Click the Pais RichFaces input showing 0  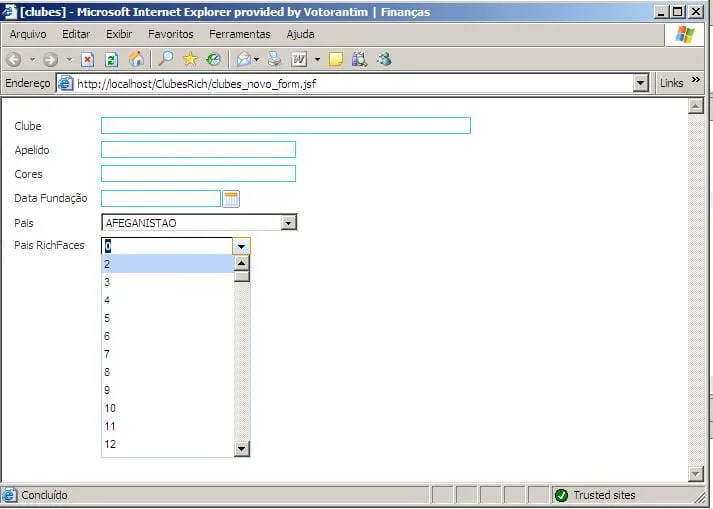[167, 246]
